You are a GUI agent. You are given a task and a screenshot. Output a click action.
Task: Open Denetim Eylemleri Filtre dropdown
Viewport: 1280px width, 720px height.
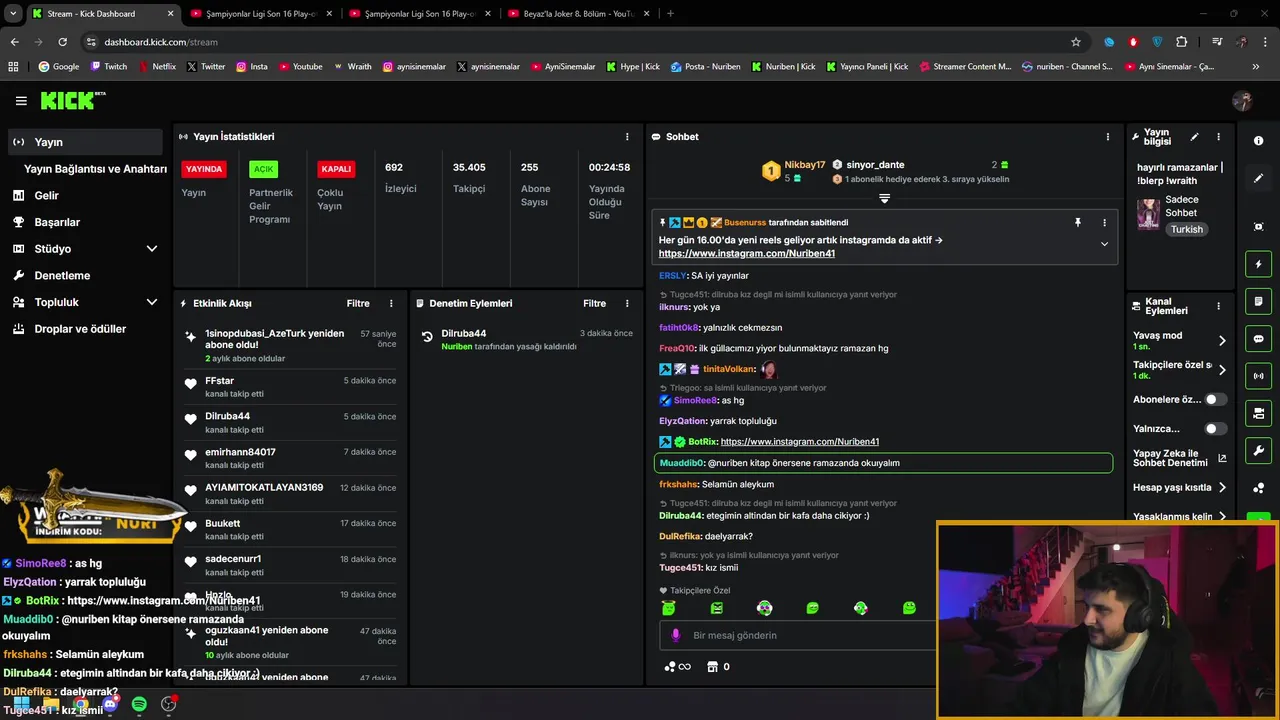[595, 303]
